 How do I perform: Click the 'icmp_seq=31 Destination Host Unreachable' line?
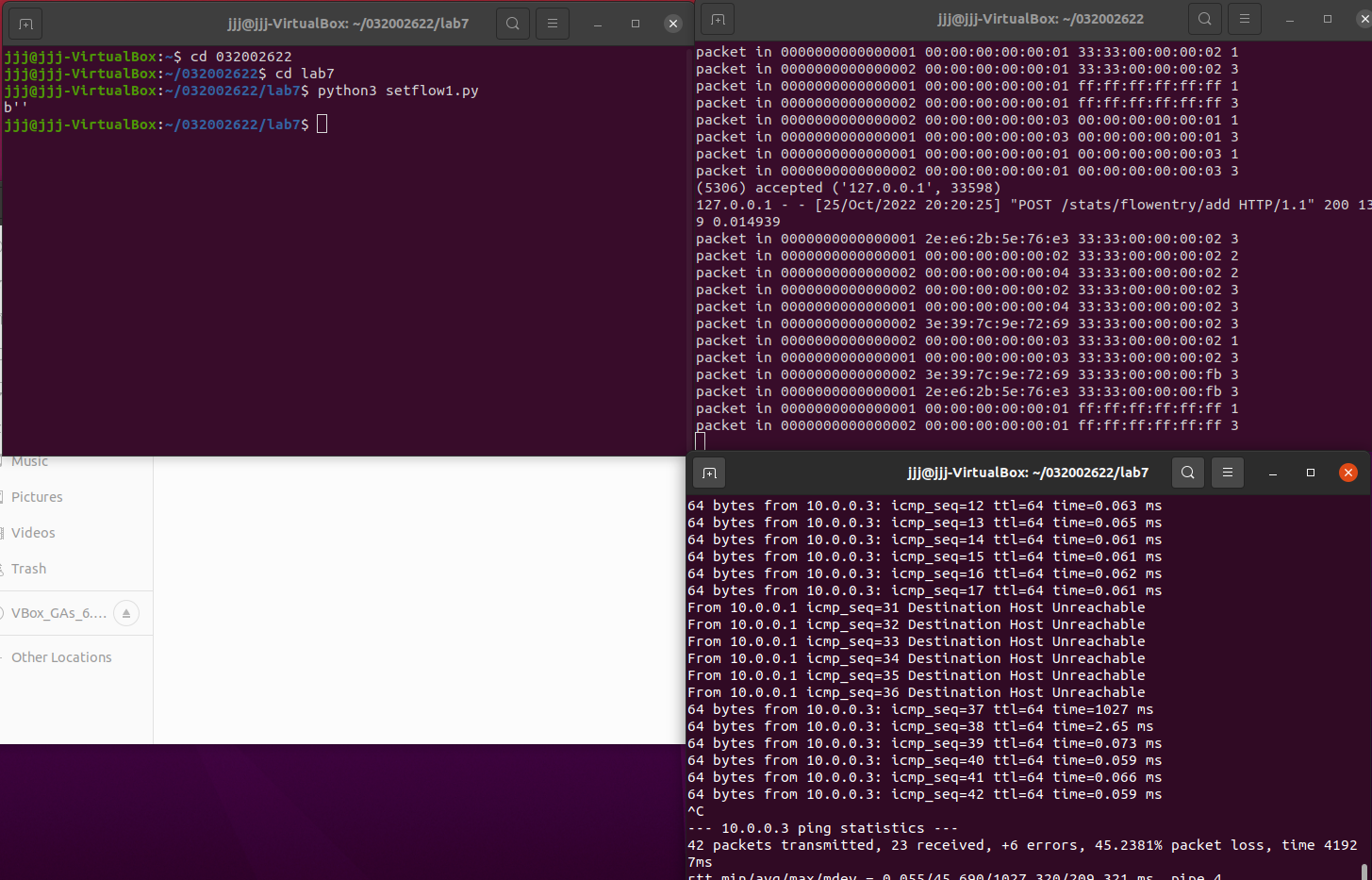[x=917, y=607]
